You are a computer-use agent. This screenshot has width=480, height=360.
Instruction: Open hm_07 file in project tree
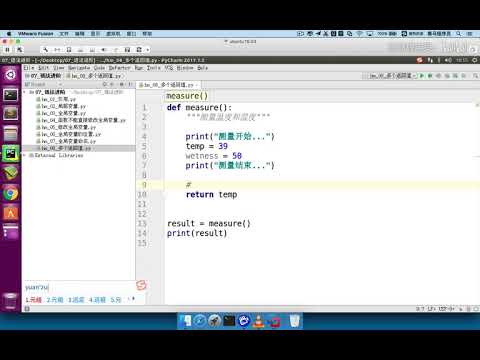[x=66, y=141]
